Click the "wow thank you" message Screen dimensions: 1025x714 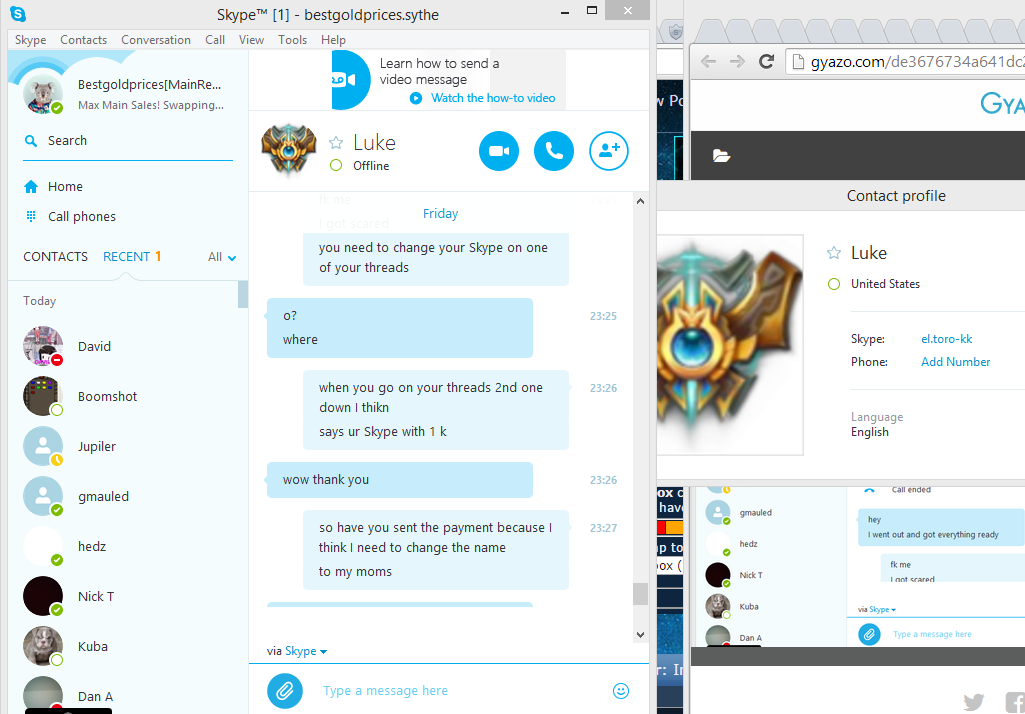click(399, 480)
